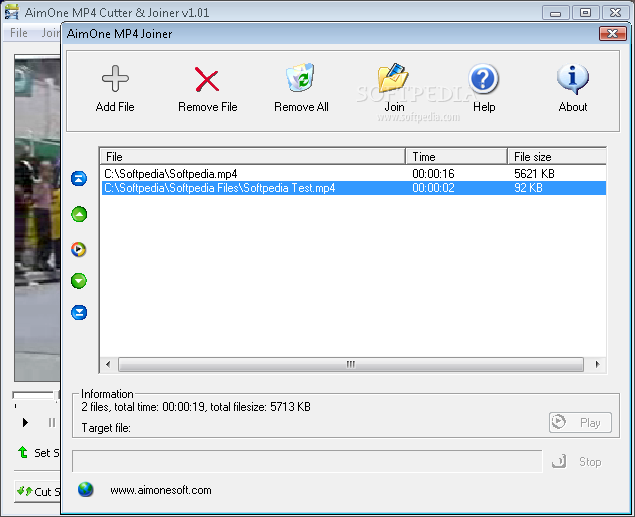Click the 5621 KB file size cell

(534, 174)
